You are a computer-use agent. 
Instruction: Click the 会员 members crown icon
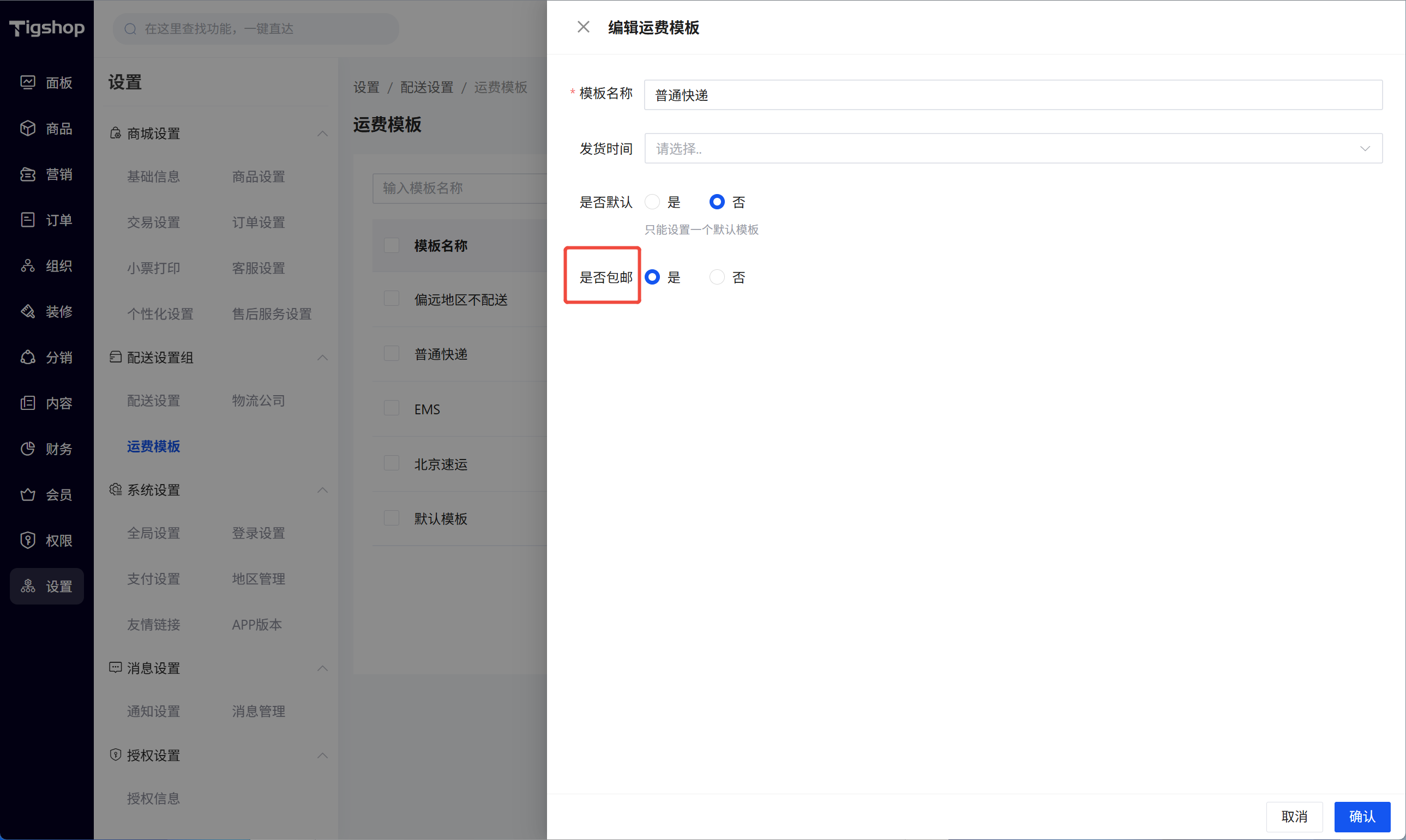tap(28, 495)
